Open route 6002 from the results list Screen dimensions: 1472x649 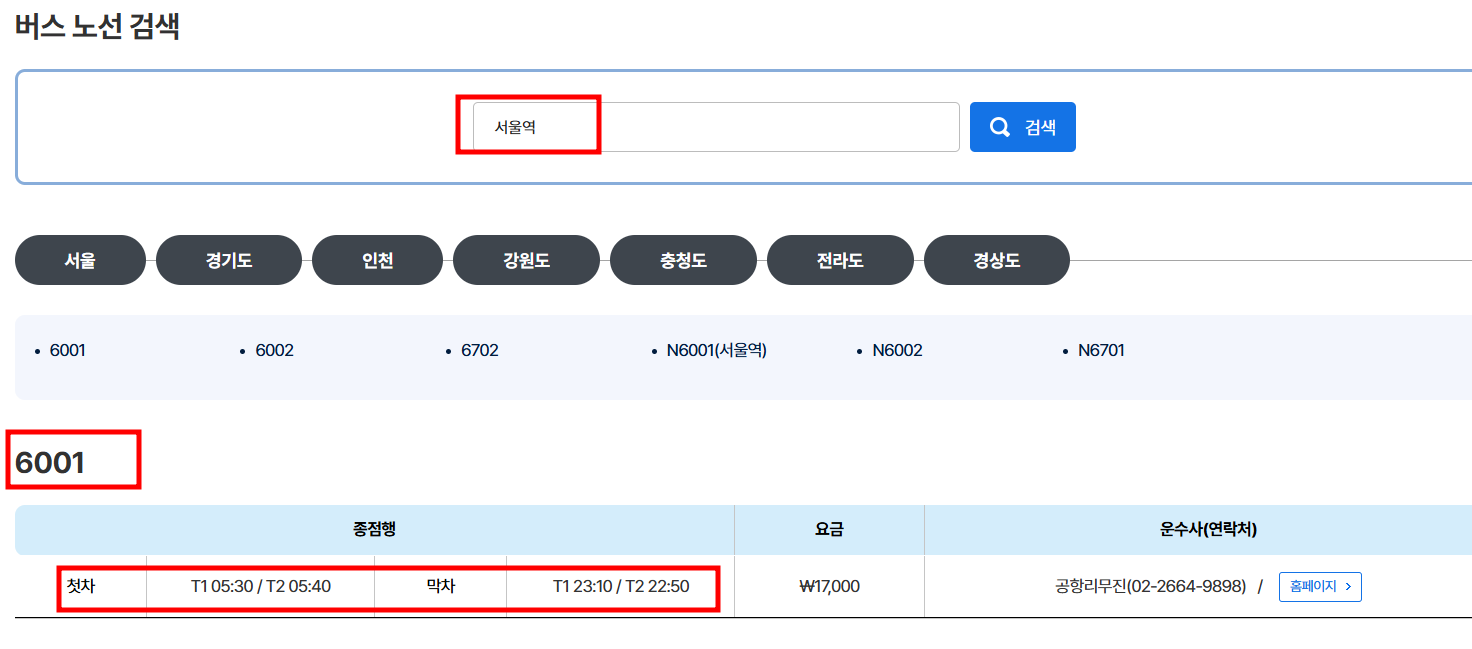pos(273,350)
